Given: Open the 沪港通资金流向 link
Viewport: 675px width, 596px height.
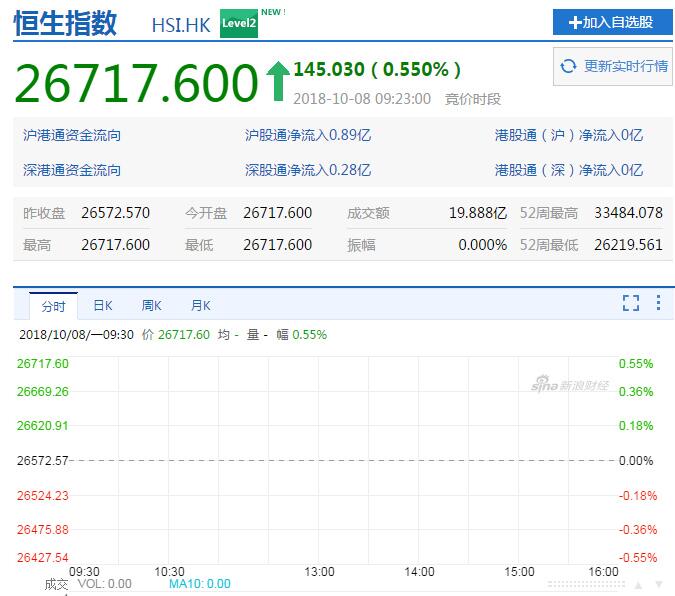Looking at the screenshot, I should [x=72, y=135].
